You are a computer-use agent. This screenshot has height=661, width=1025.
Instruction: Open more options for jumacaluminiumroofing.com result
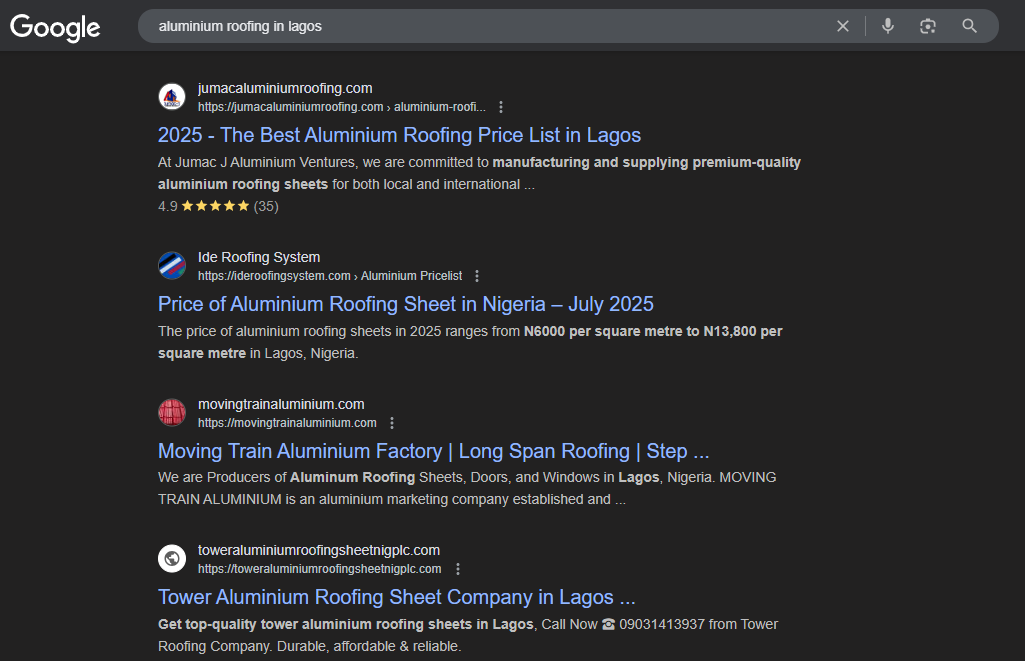(x=501, y=107)
